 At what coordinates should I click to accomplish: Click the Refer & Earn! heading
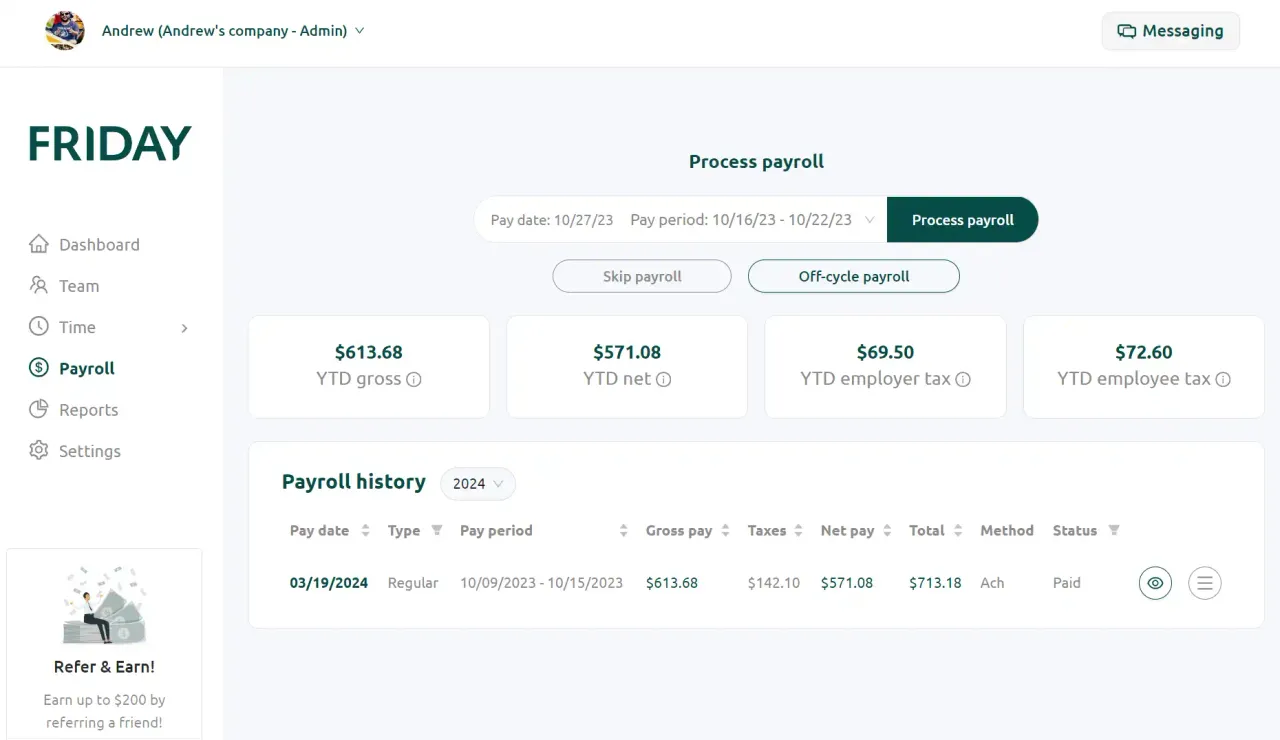pyautogui.click(x=105, y=667)
